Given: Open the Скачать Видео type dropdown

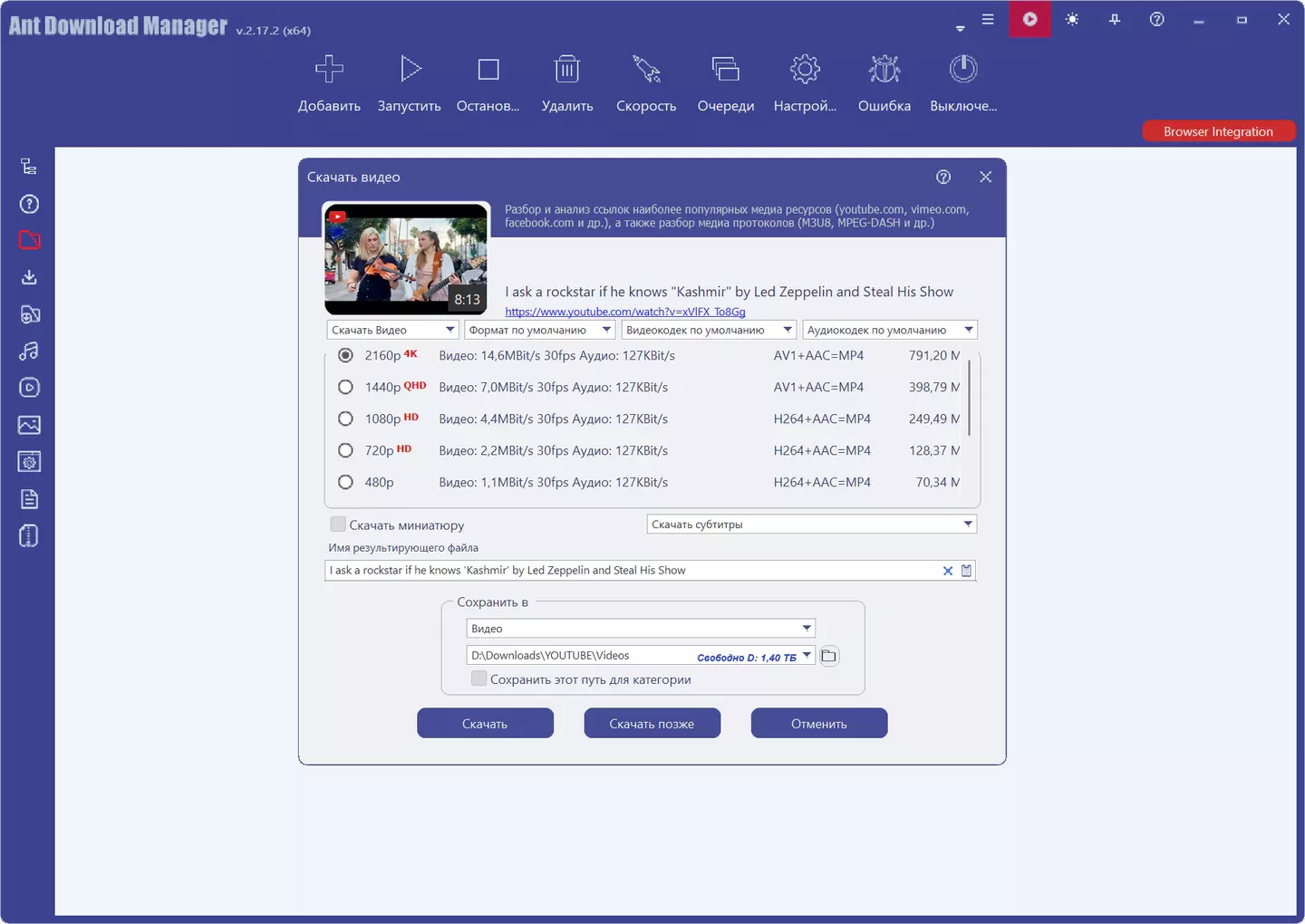Looking at the screenshot, I should (392, 330).
